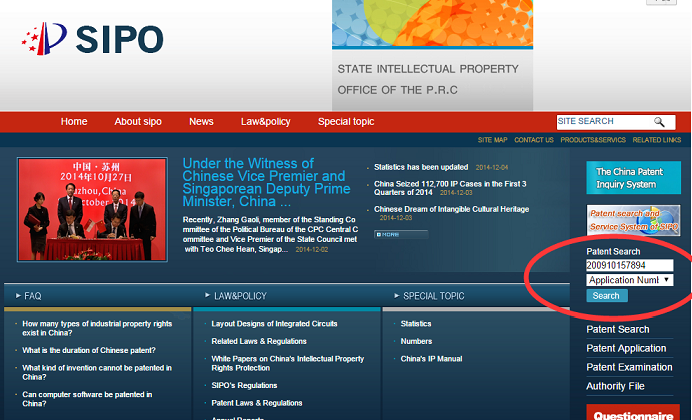This screenshot has height=420, width=692.
Task: Click the SIPO logo
Action: click(x=93, y=39)
